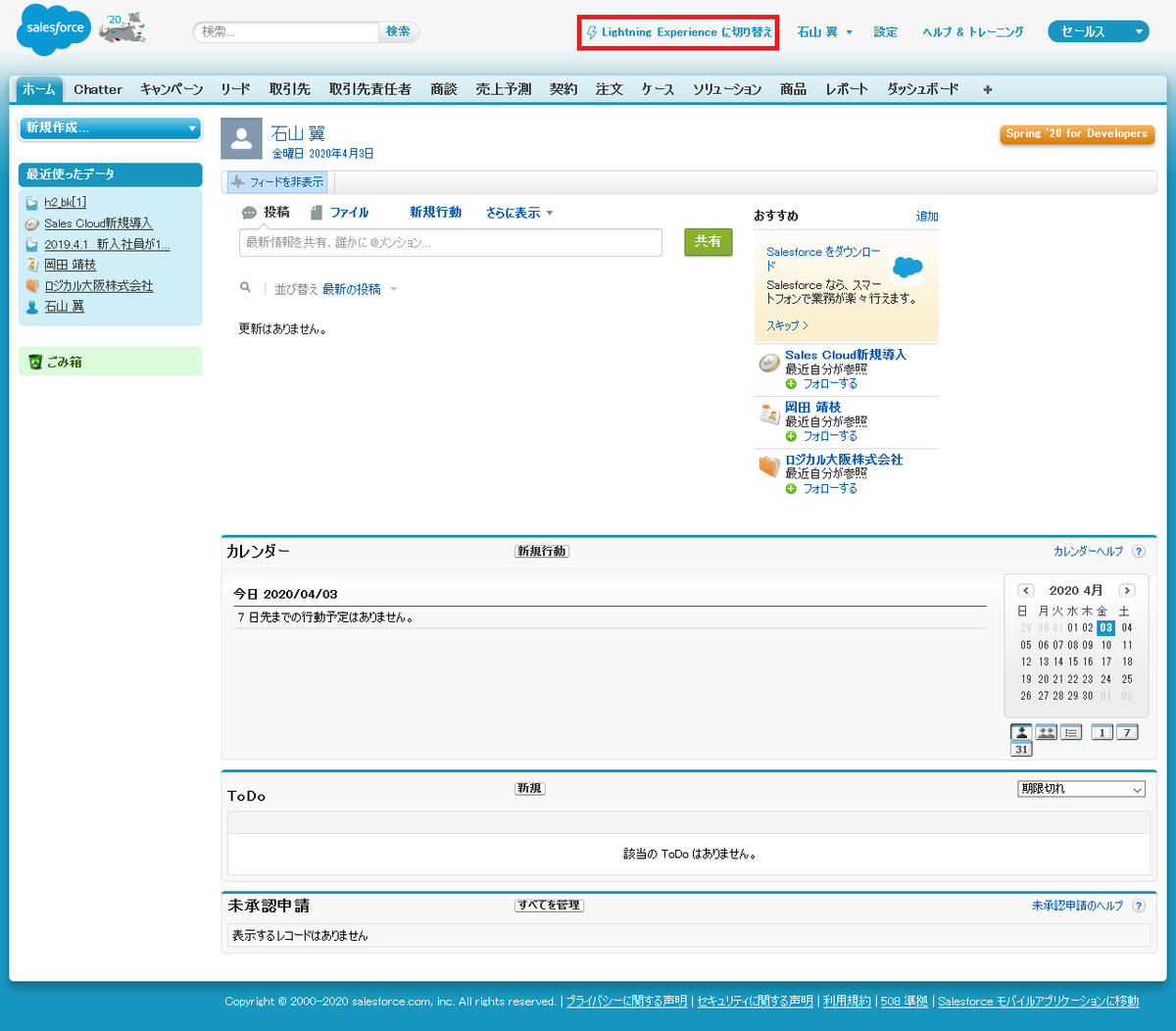
Task: Select the ファイル publisher tab
Action: (x=340, y=213)
